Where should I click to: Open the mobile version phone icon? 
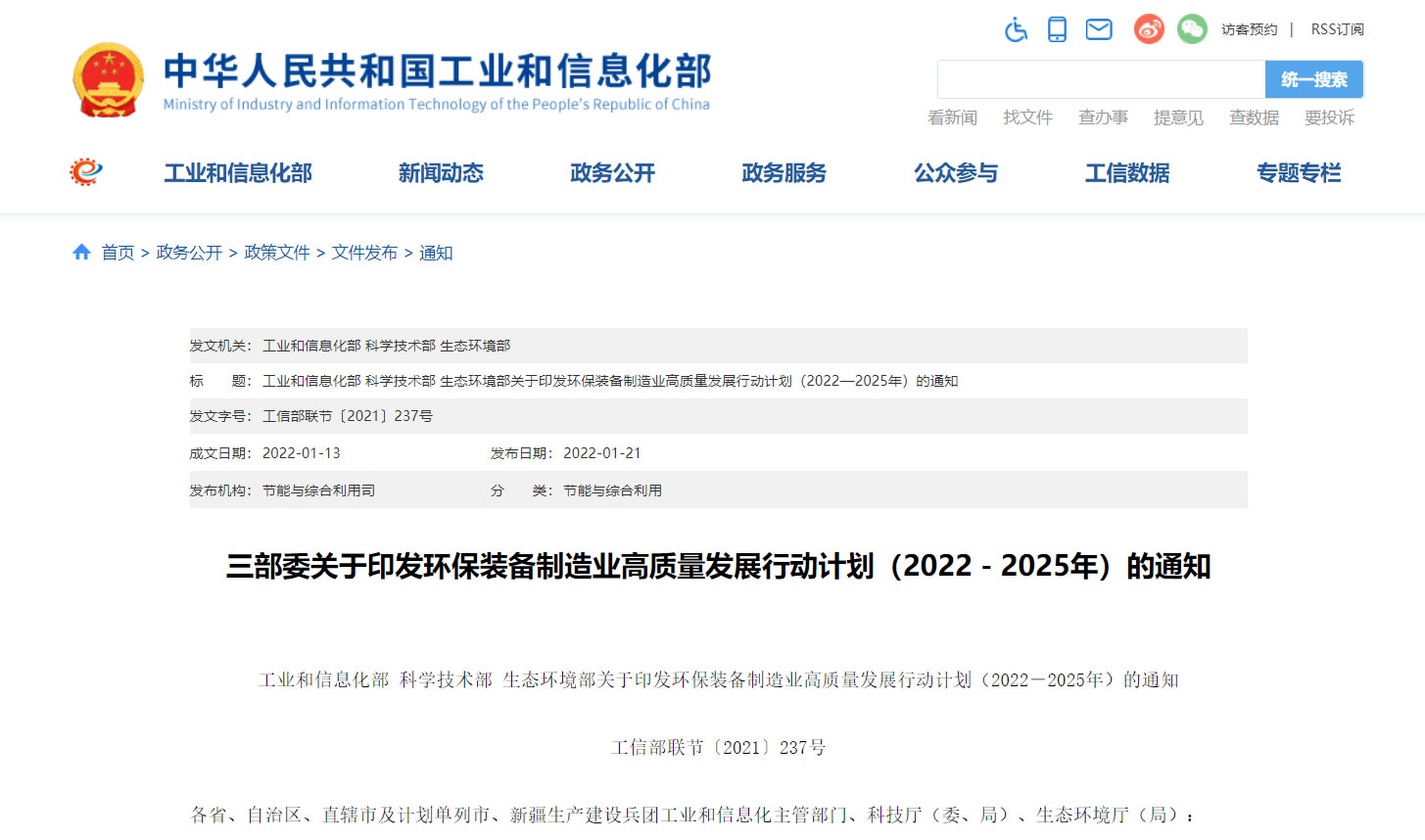tap(1057, 29)
